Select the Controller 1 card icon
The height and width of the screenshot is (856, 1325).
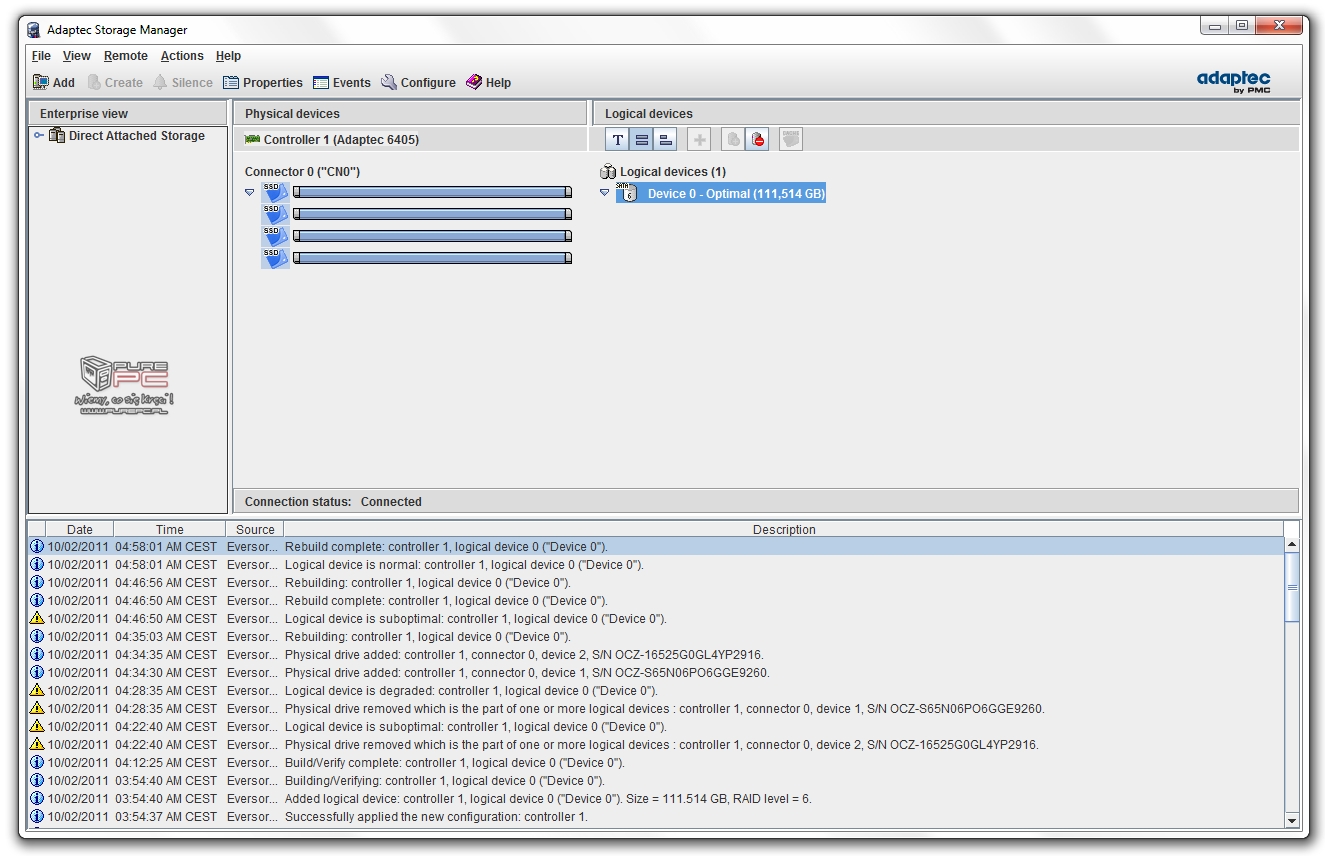[252, 140]
